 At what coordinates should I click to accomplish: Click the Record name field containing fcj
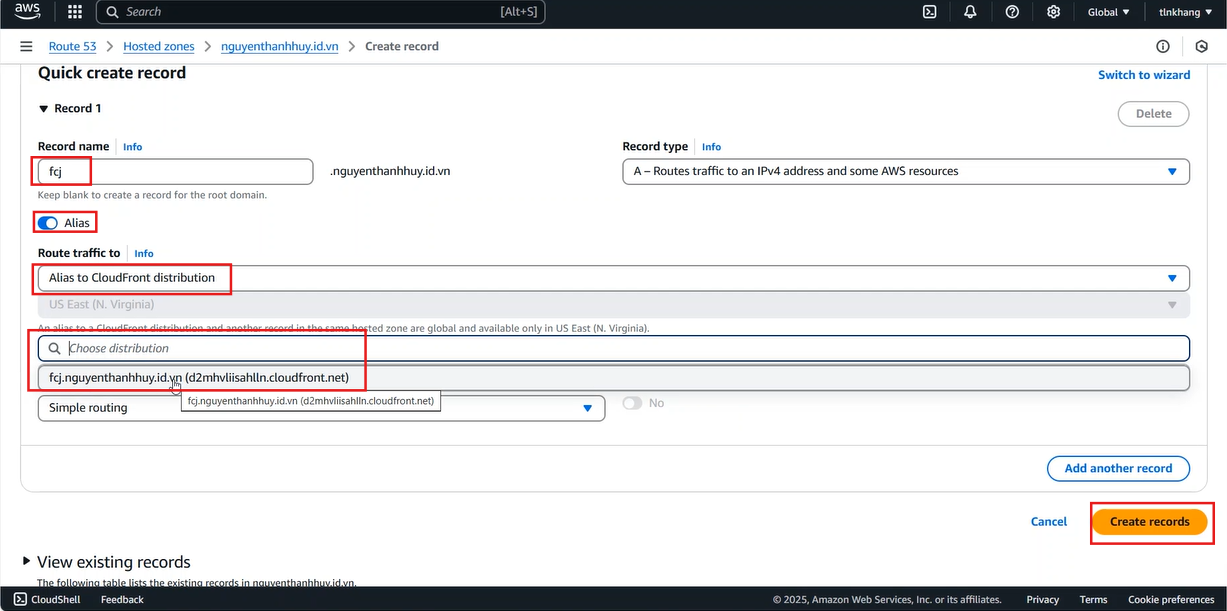coord(176,171)
